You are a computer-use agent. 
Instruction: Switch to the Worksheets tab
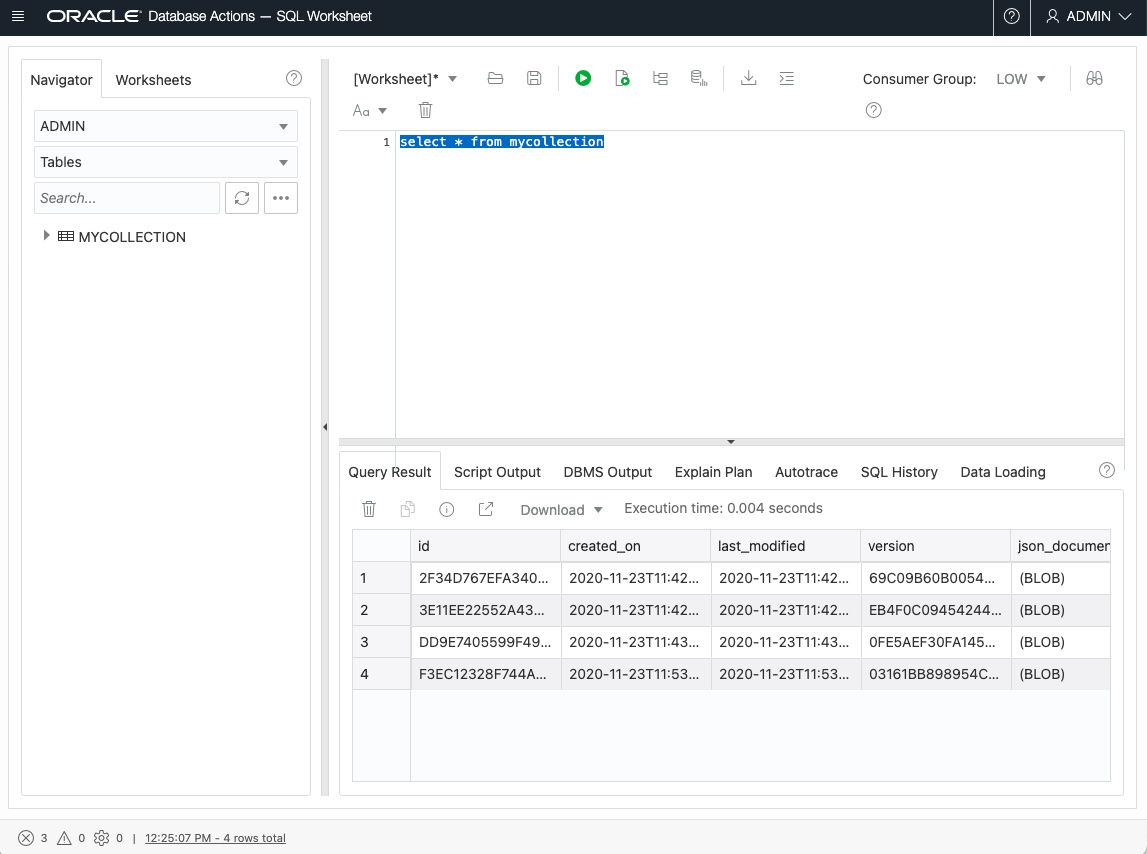(x=153, y=80)
